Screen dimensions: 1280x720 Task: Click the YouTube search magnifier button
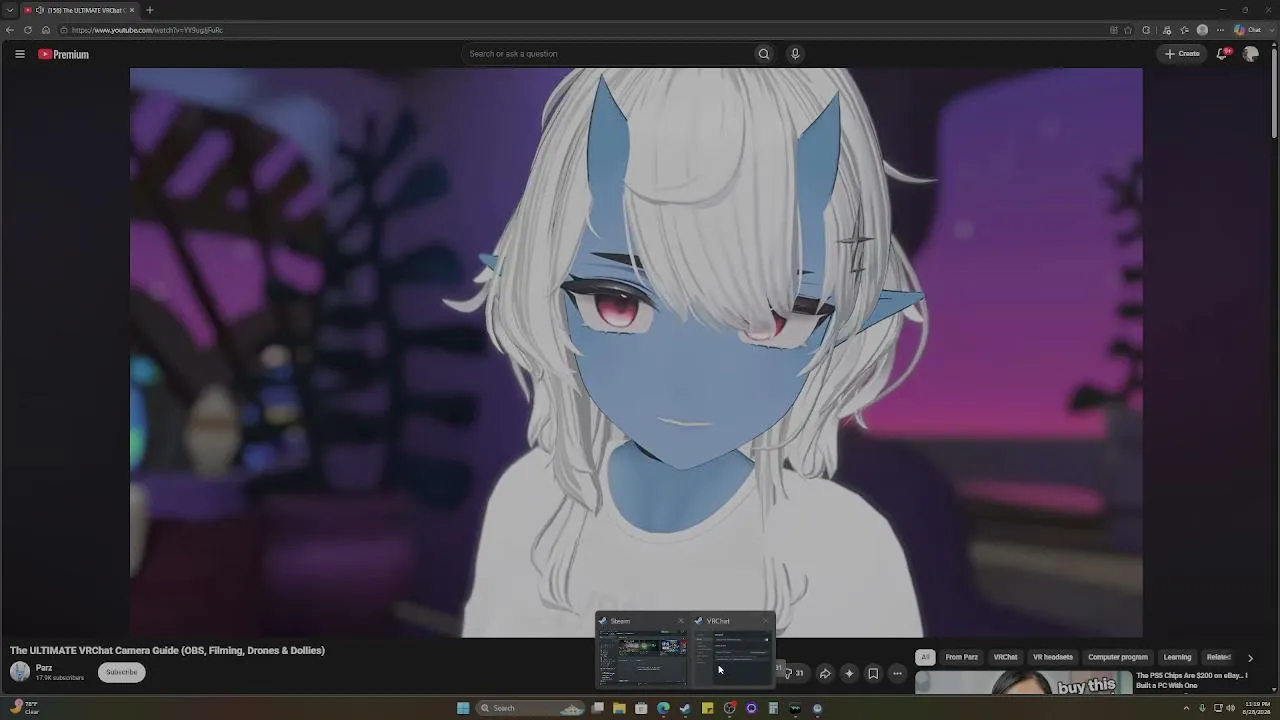click(x=764, y=54)
